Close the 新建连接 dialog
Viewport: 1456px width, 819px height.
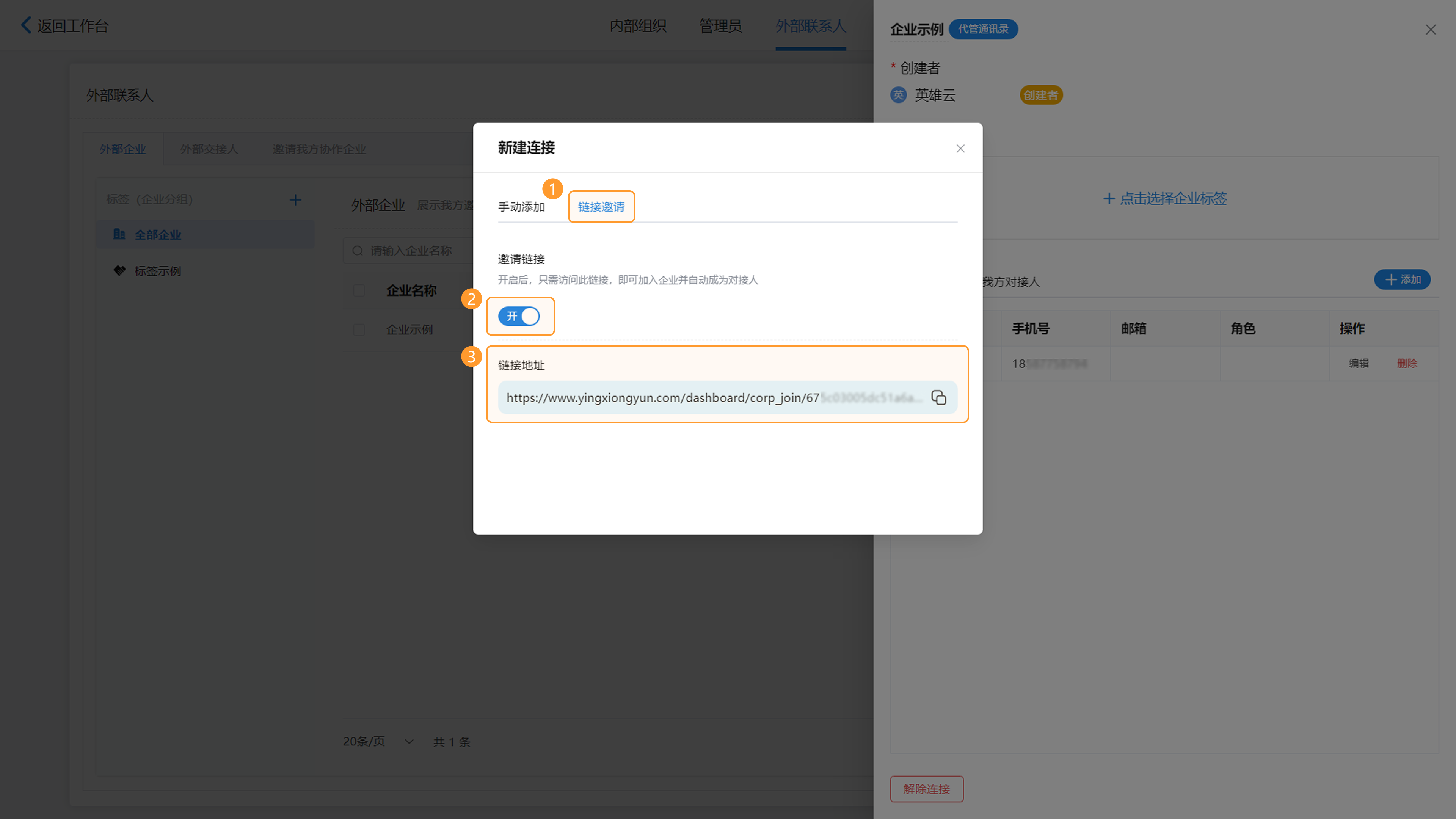960,149
